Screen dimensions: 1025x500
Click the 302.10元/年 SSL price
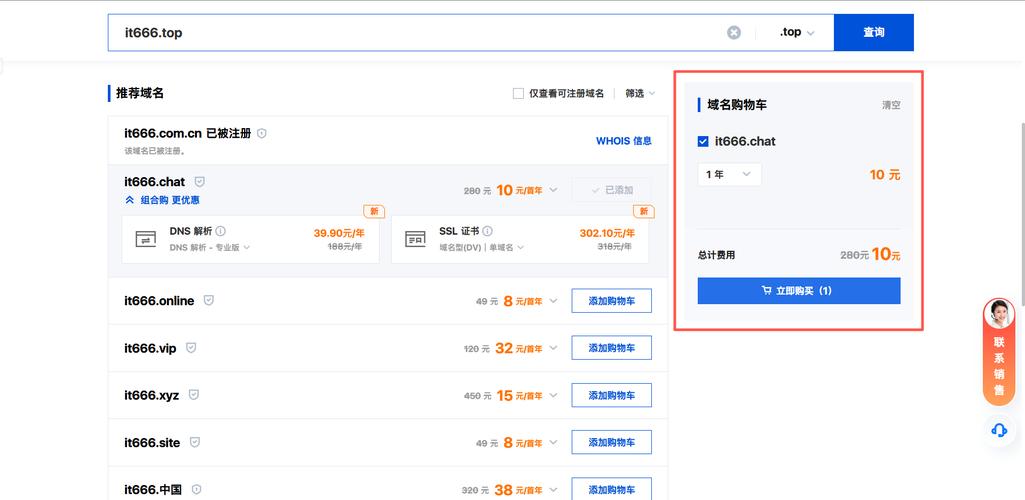(607, 233)
